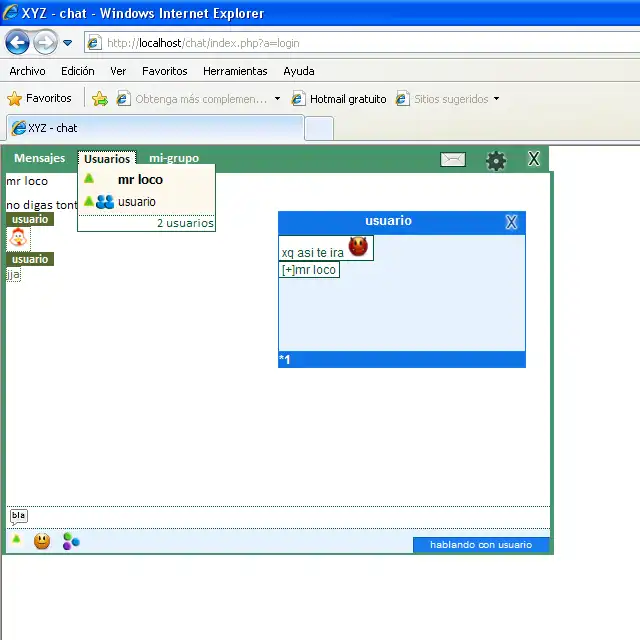Close the chat with the header X
Viewport: 640px width, 640px height.
(533, 158)
